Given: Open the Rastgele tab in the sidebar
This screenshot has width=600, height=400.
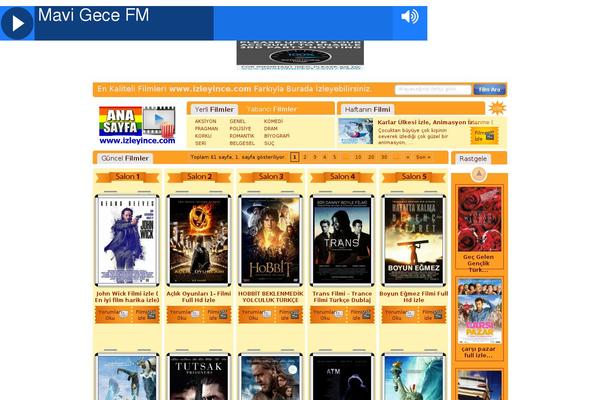Looking at the screenshot, I should pyautogui.click(x=473, y=158).
